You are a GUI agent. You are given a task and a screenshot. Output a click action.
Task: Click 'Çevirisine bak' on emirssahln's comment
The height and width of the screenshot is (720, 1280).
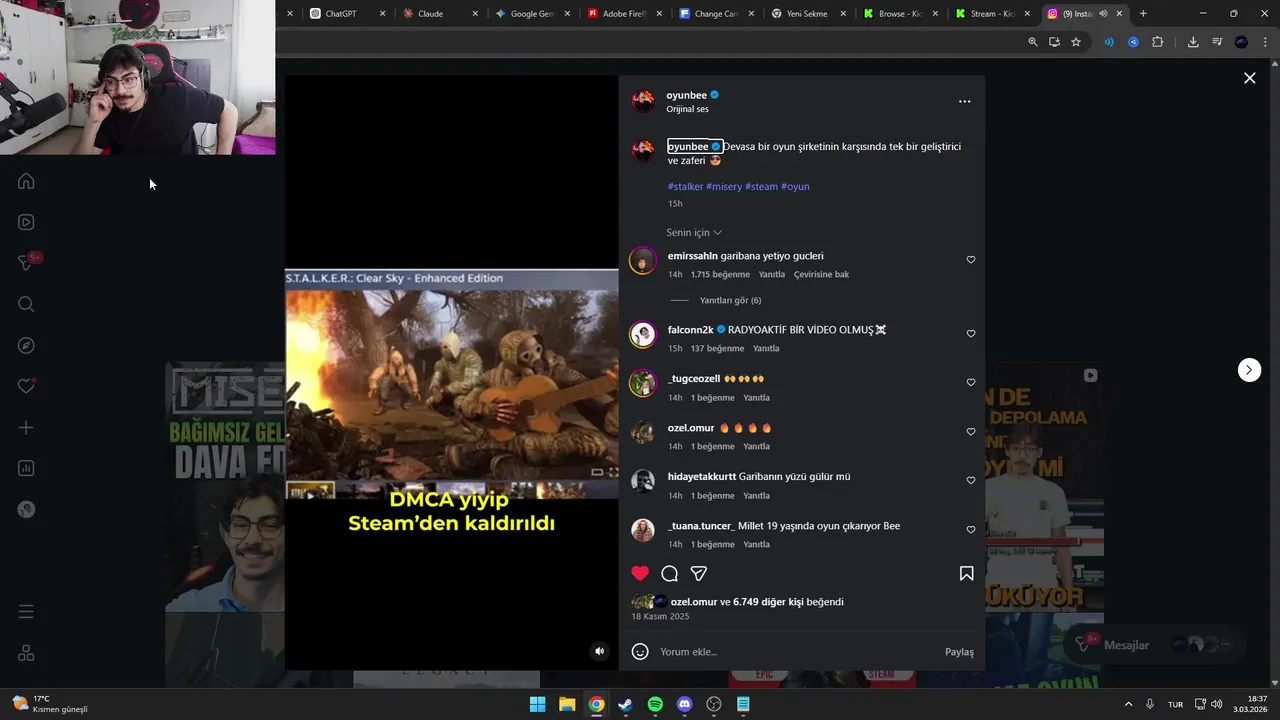coord(821,274)
